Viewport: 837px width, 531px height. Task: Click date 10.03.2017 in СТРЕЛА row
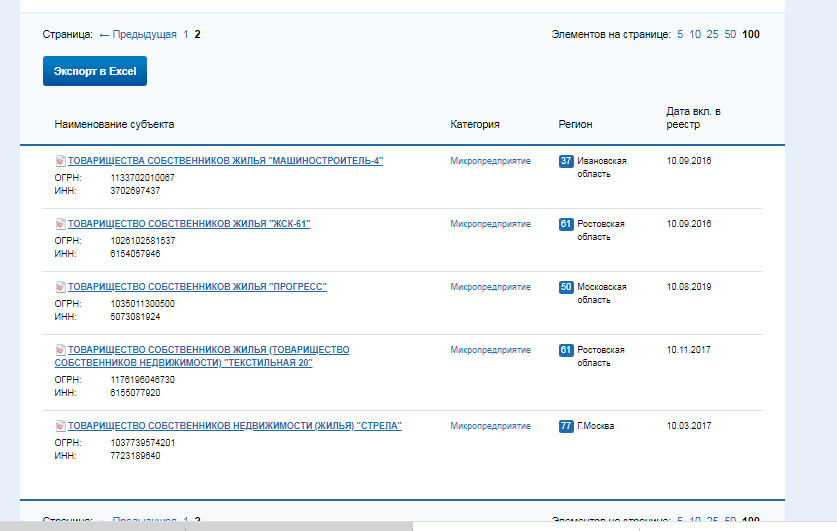click(x=689, y=425)
